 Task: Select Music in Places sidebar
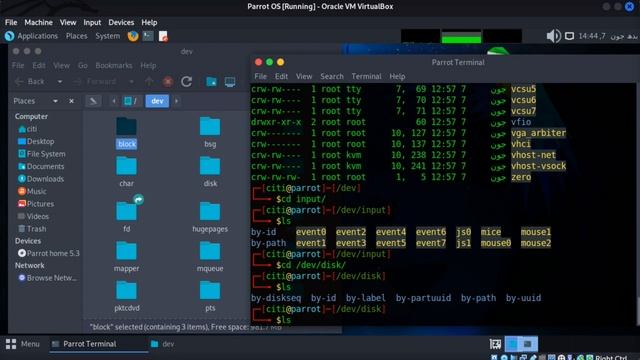click(x=32, y=191)
